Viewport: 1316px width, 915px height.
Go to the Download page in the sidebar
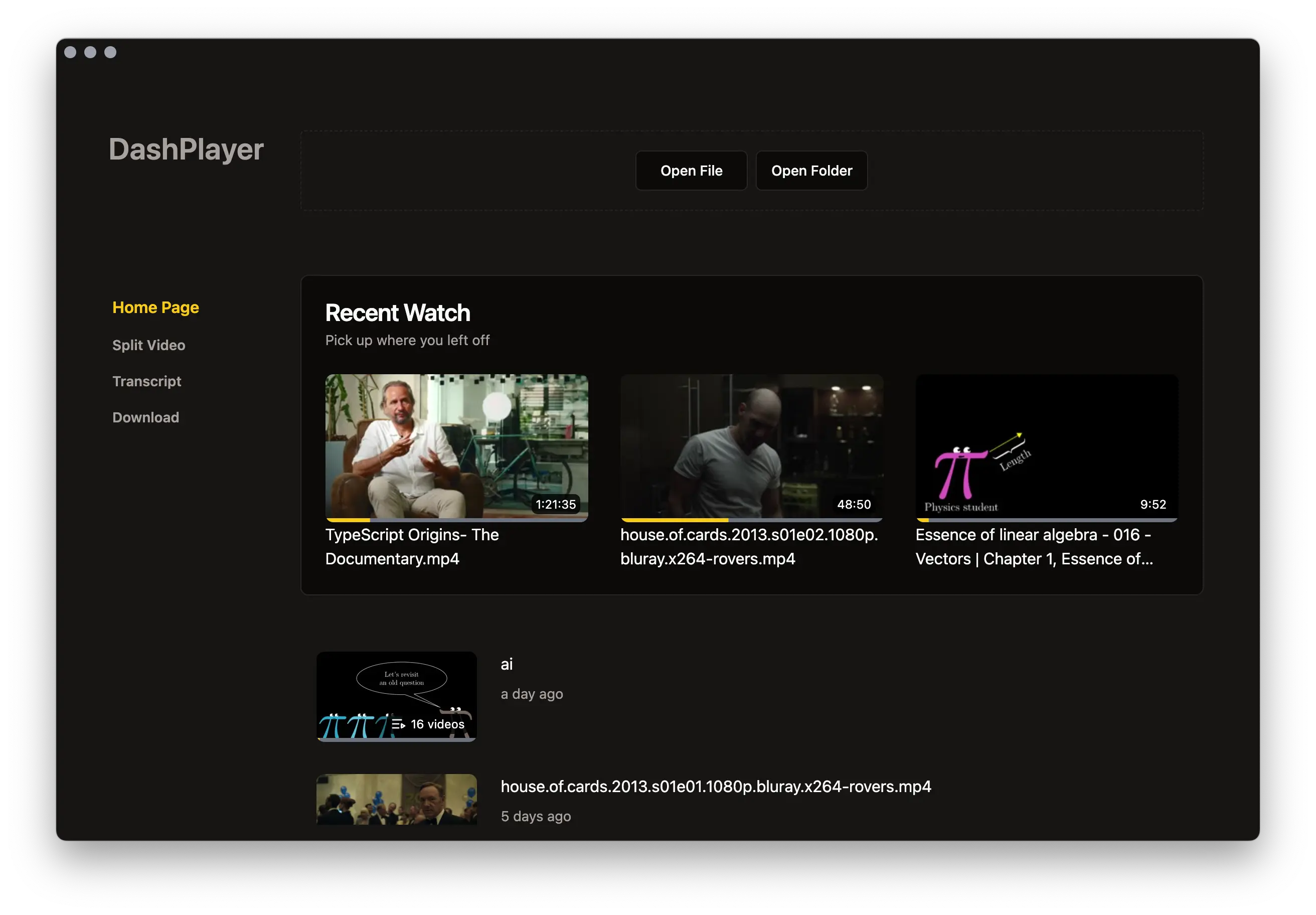(x=145, y=417)
